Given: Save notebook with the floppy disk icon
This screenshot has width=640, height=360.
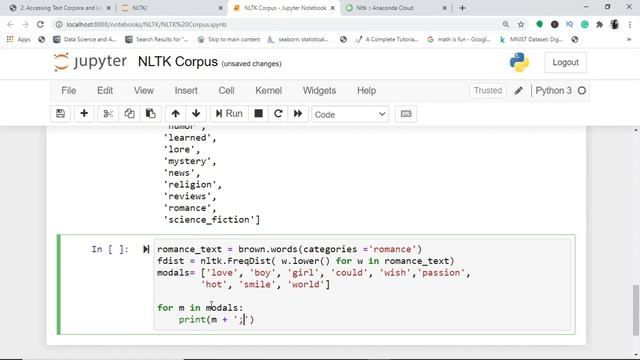Looking at the screenshot, I should coord(60,114).
